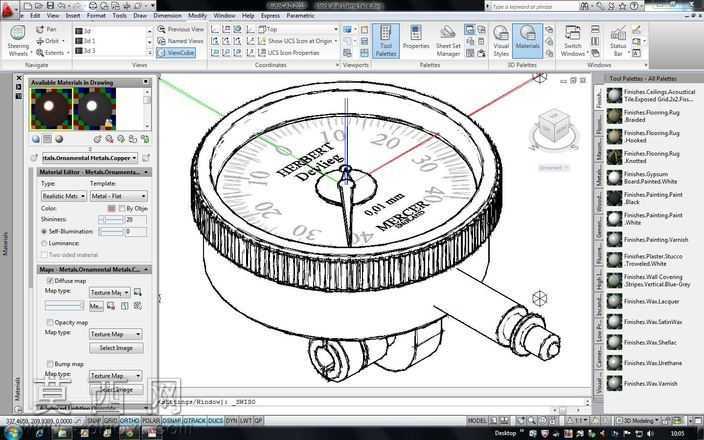This screenshot has height=440, width=704.
Task: Open the AutoCAD application menu
Action: tap(8, 9)
